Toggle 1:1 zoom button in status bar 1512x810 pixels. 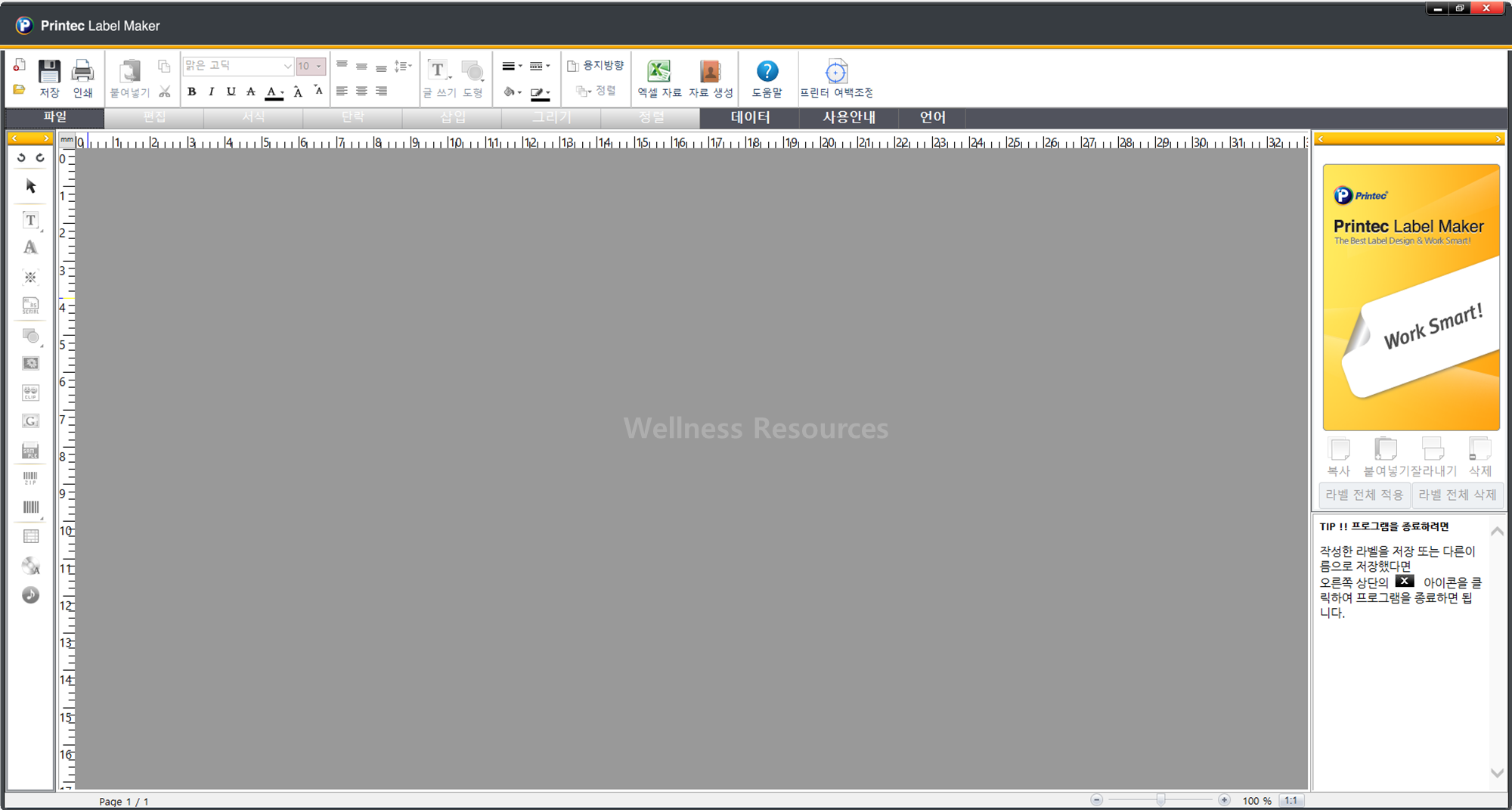click(x=1291, y=800)
